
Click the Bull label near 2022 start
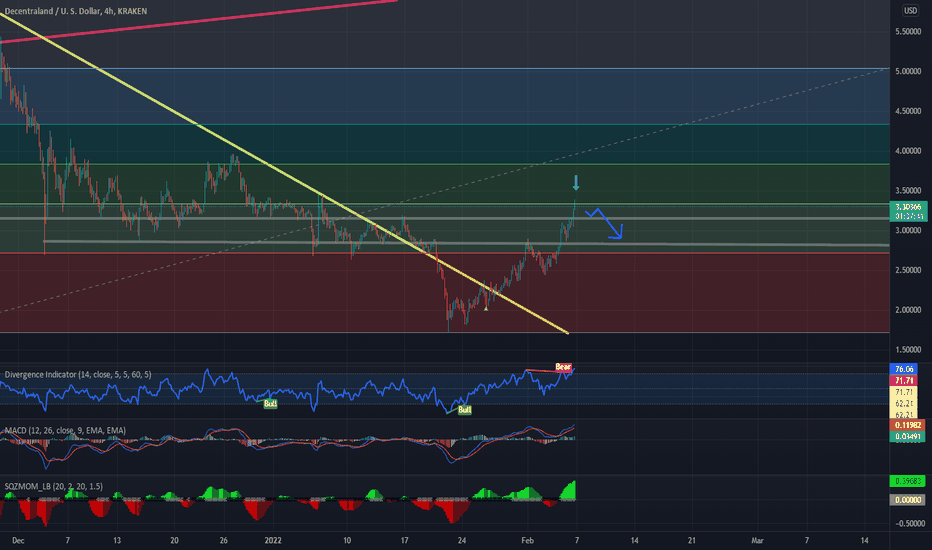tap(270, 404)
